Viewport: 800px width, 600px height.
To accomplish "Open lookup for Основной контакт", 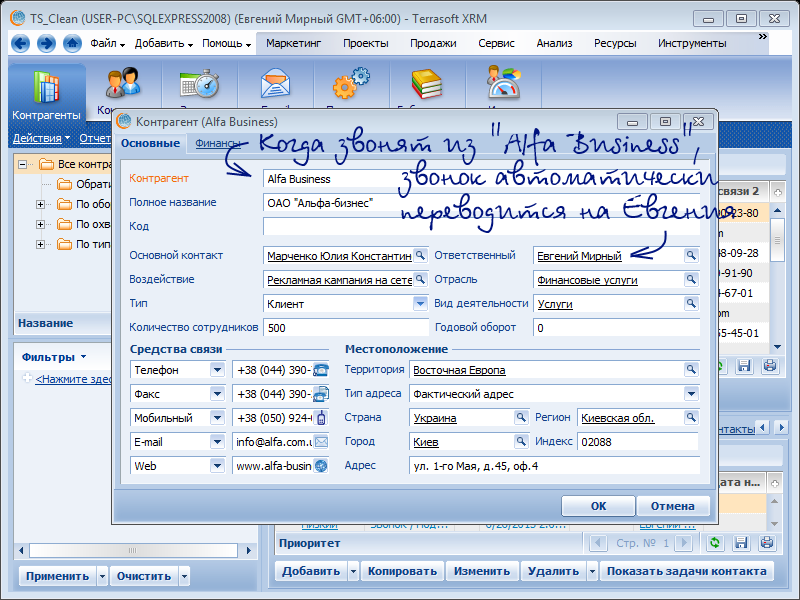I will 420,255.
